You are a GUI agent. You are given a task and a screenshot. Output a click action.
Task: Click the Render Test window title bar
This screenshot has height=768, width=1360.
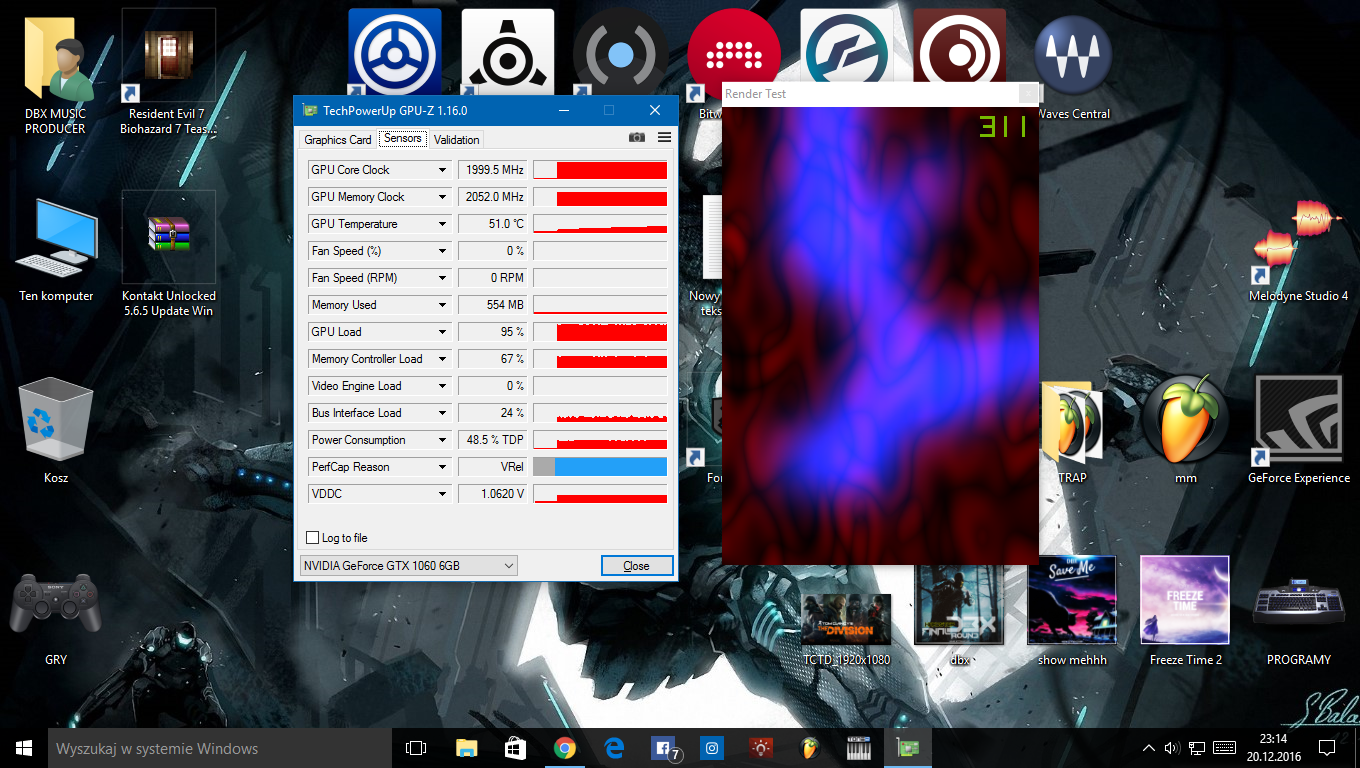pos(880,94)
